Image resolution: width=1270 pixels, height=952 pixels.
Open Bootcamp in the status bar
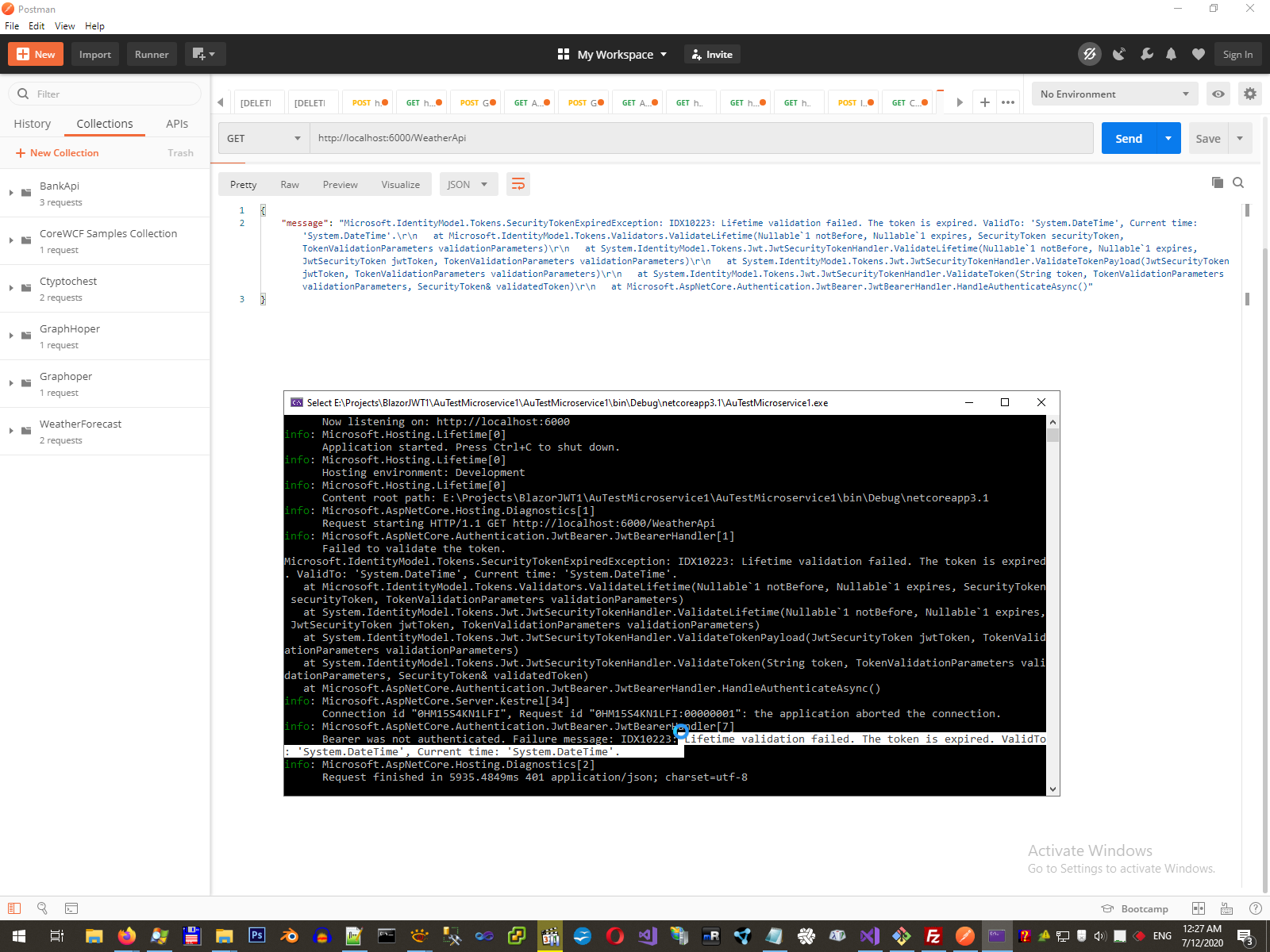(x=1135, y=908)
